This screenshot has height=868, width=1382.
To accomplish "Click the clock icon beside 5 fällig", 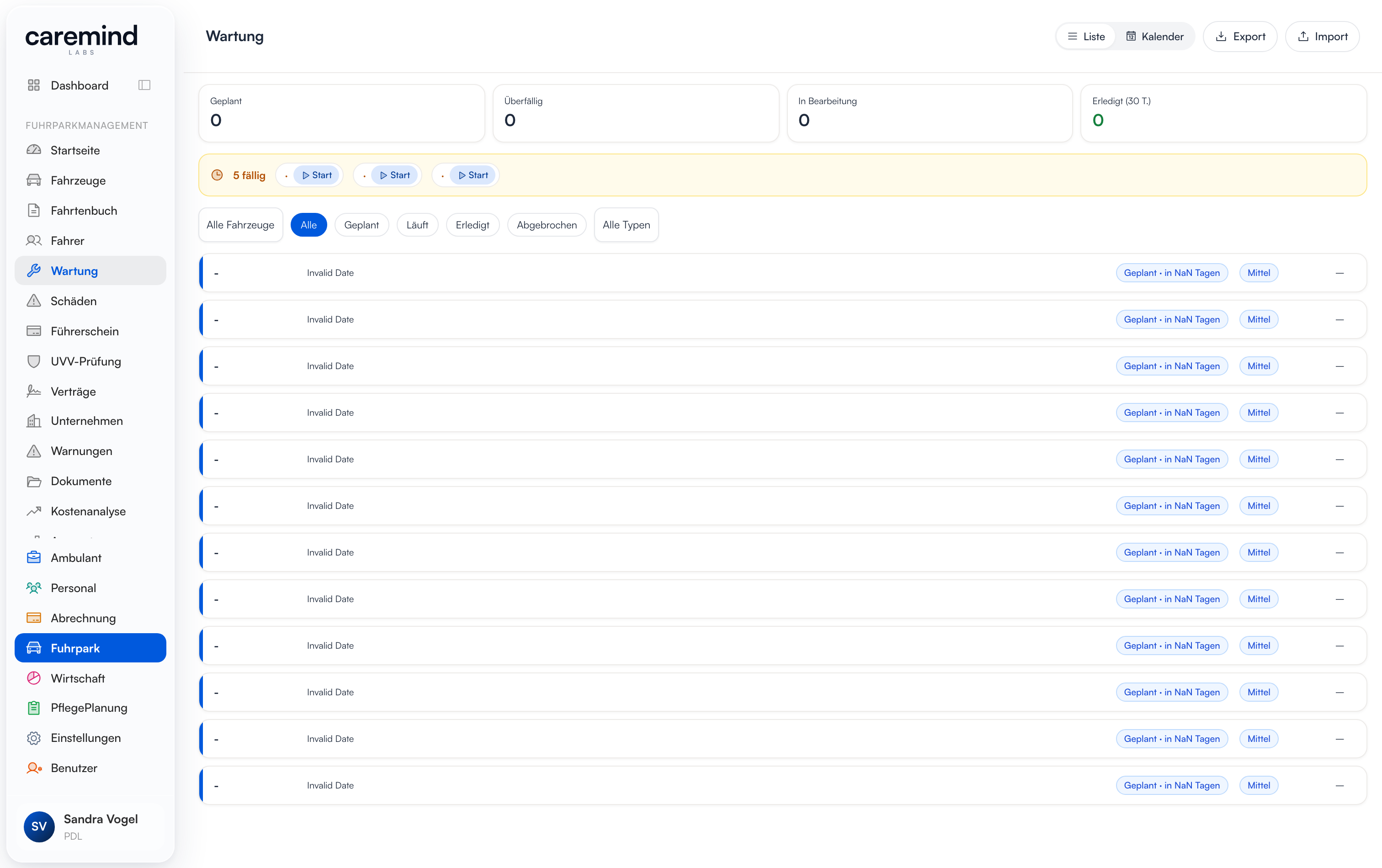I will tap(217, 175).
